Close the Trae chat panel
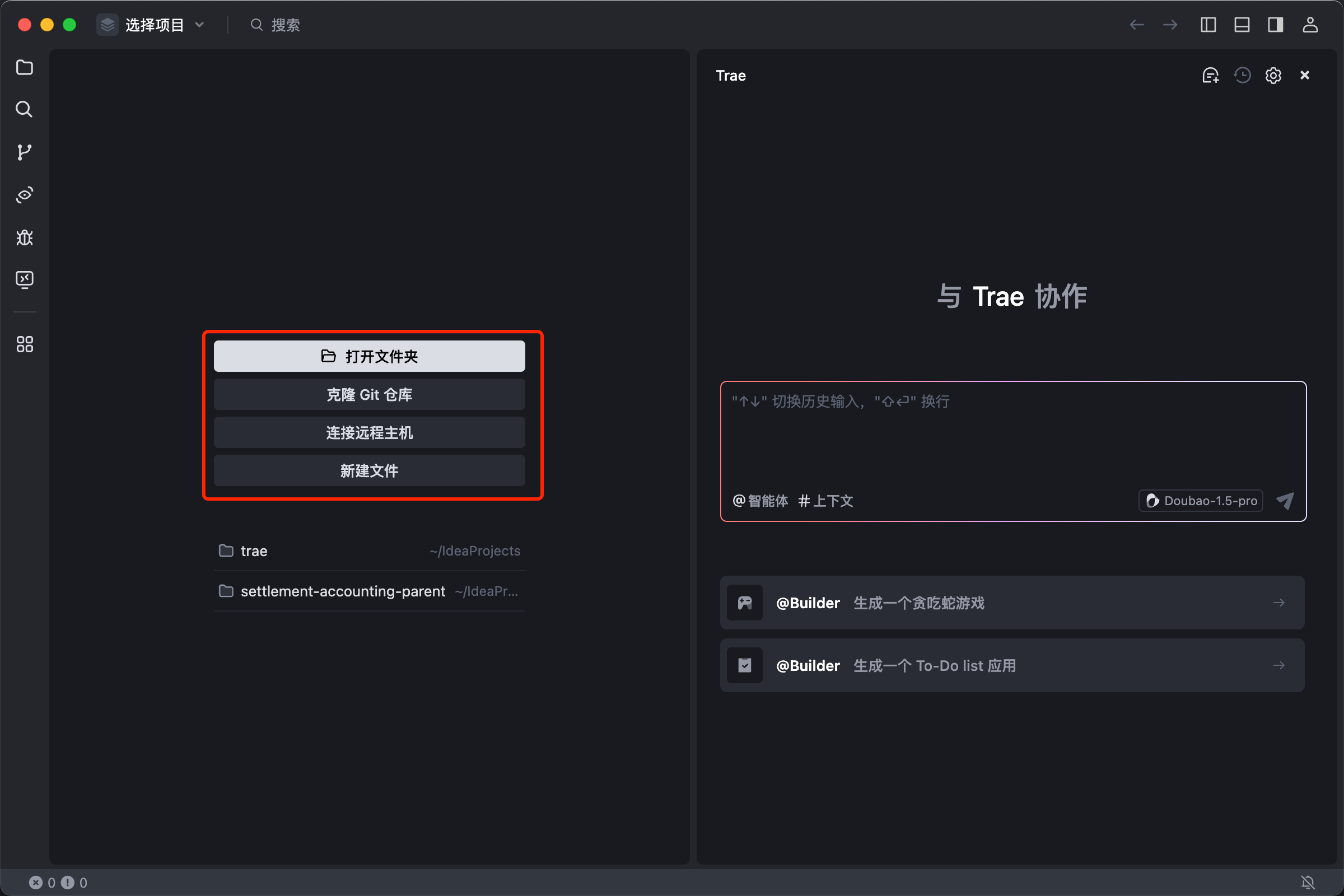This screenshot has height=896, width=1344. [x=1305, y=76]
